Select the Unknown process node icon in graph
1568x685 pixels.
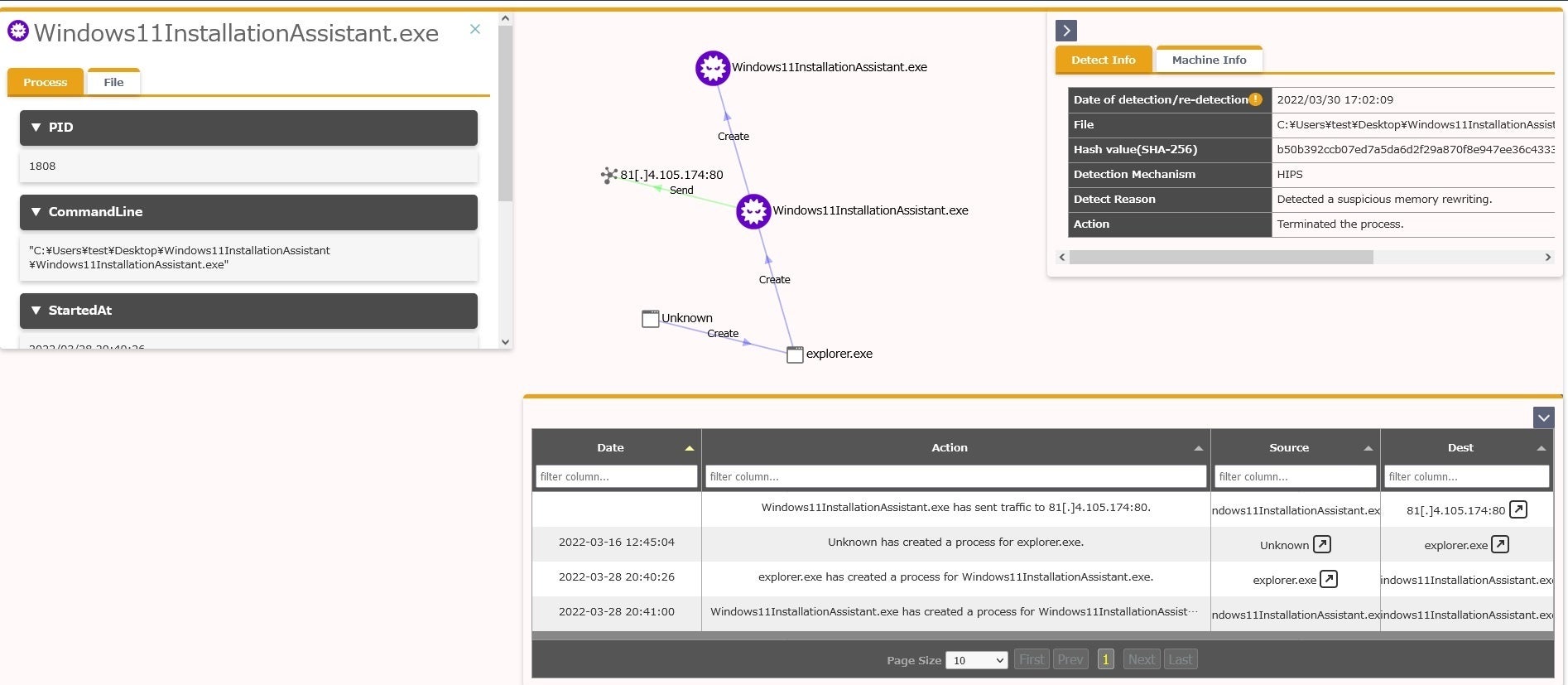(x=651, y=319)
